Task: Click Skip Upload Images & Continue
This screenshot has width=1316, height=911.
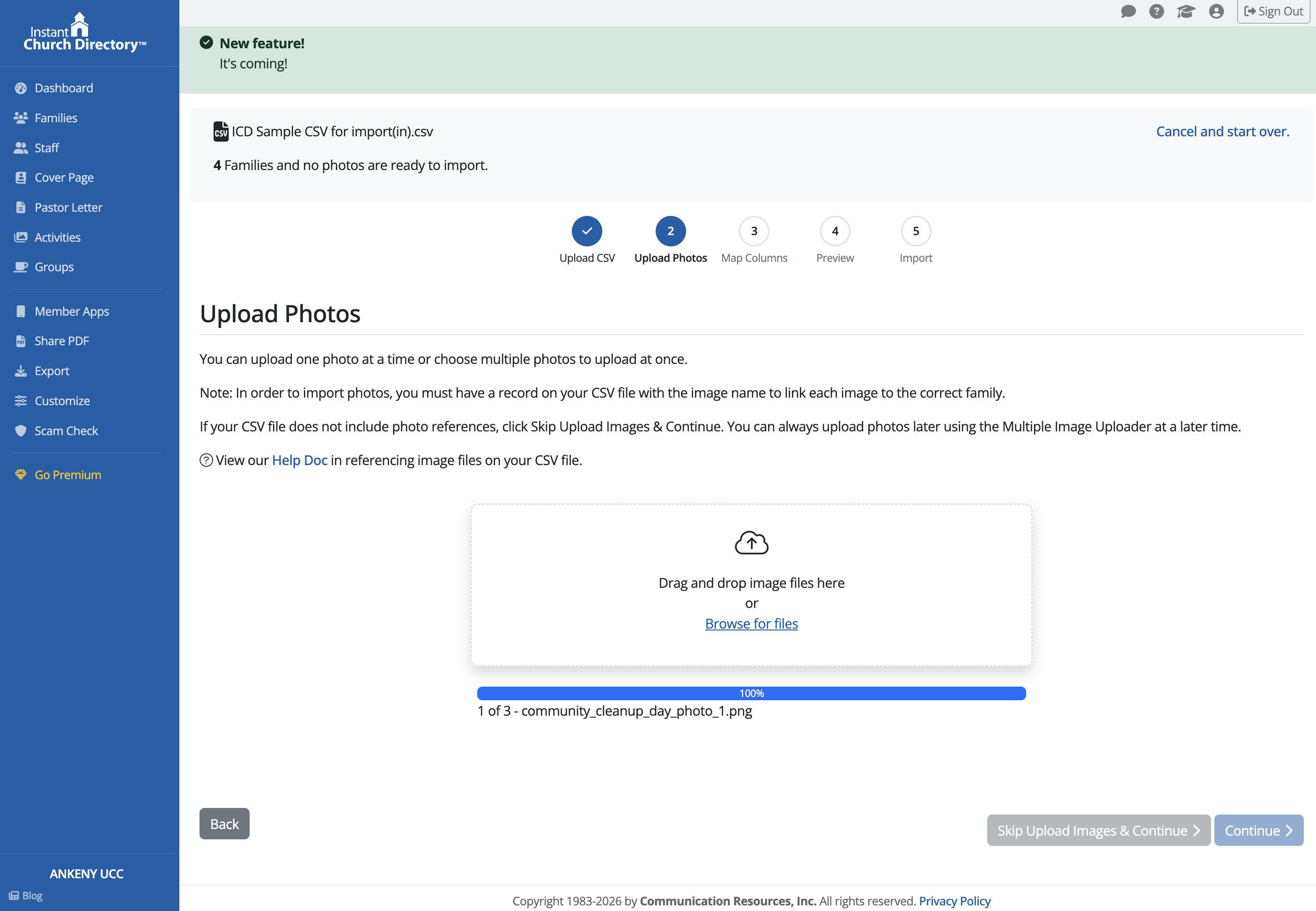Action: pos(1098,830)
